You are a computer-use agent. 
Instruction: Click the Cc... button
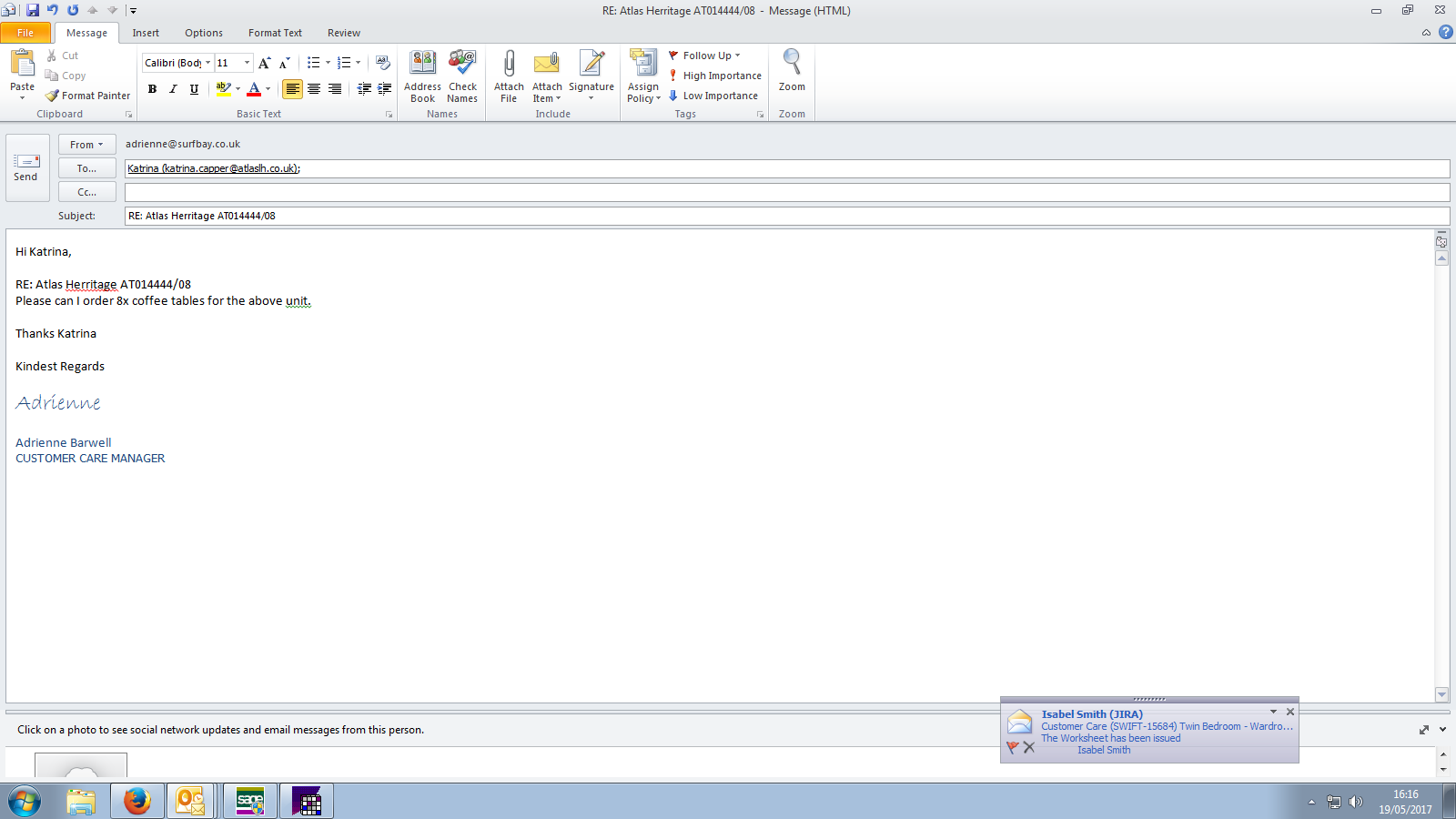point(86,192)
